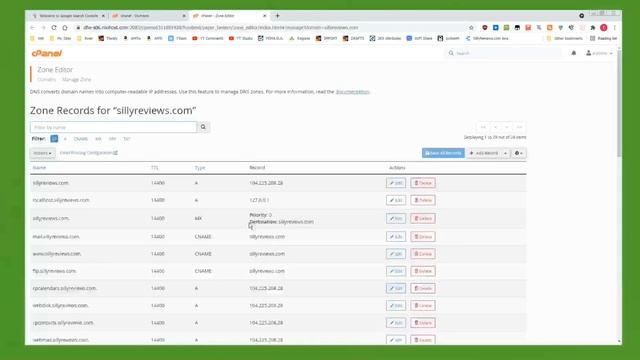Edit the cpcalendars.sillyreviews.com record
Image resolution: width=640 pixels, height=360 pixels.
(396, 288)
